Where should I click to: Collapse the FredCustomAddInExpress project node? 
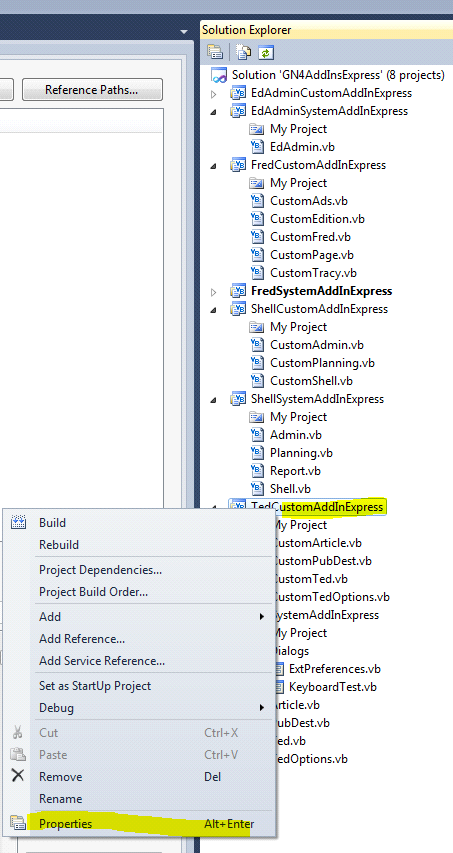tap(214, 165)
